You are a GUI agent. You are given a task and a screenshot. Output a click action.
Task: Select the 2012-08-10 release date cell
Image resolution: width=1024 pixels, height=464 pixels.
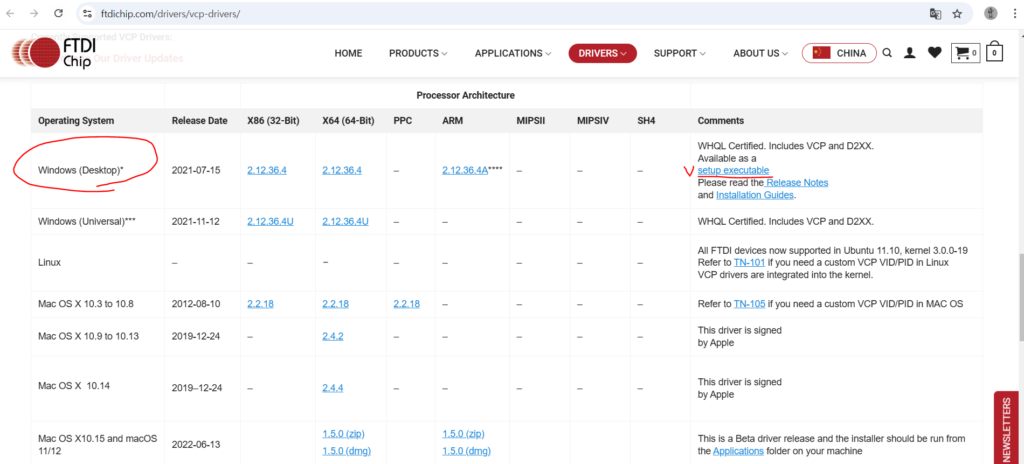(196, 304)
